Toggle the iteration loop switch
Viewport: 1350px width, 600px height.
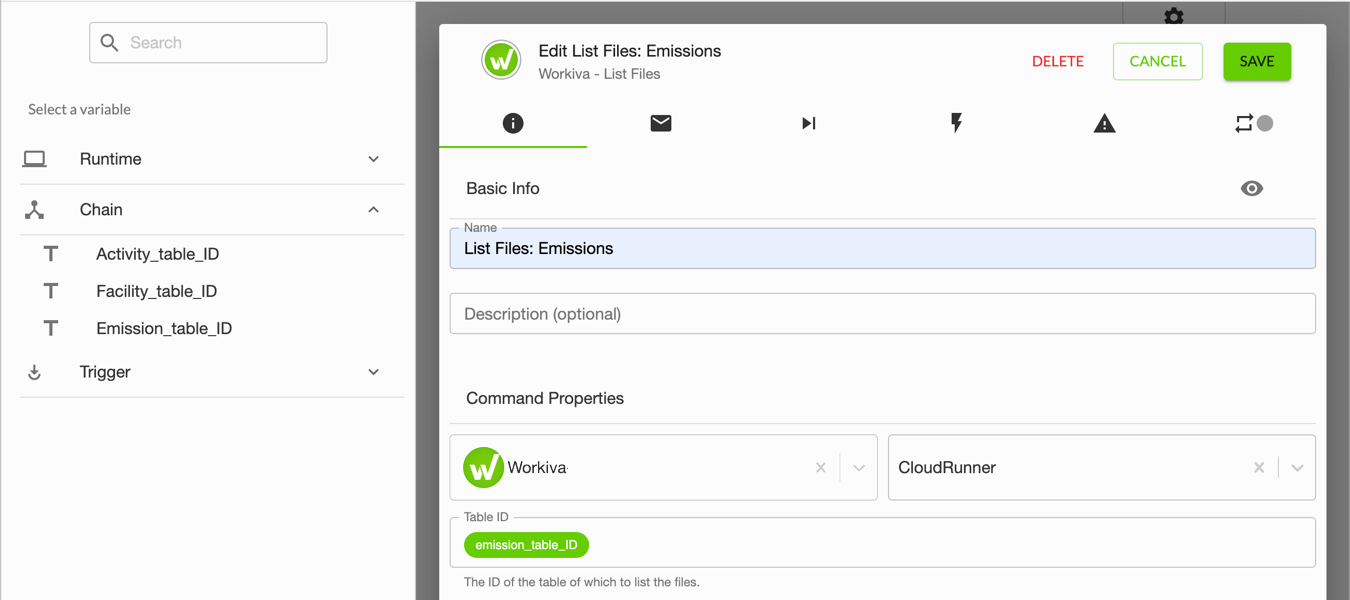pos(1253,123)
